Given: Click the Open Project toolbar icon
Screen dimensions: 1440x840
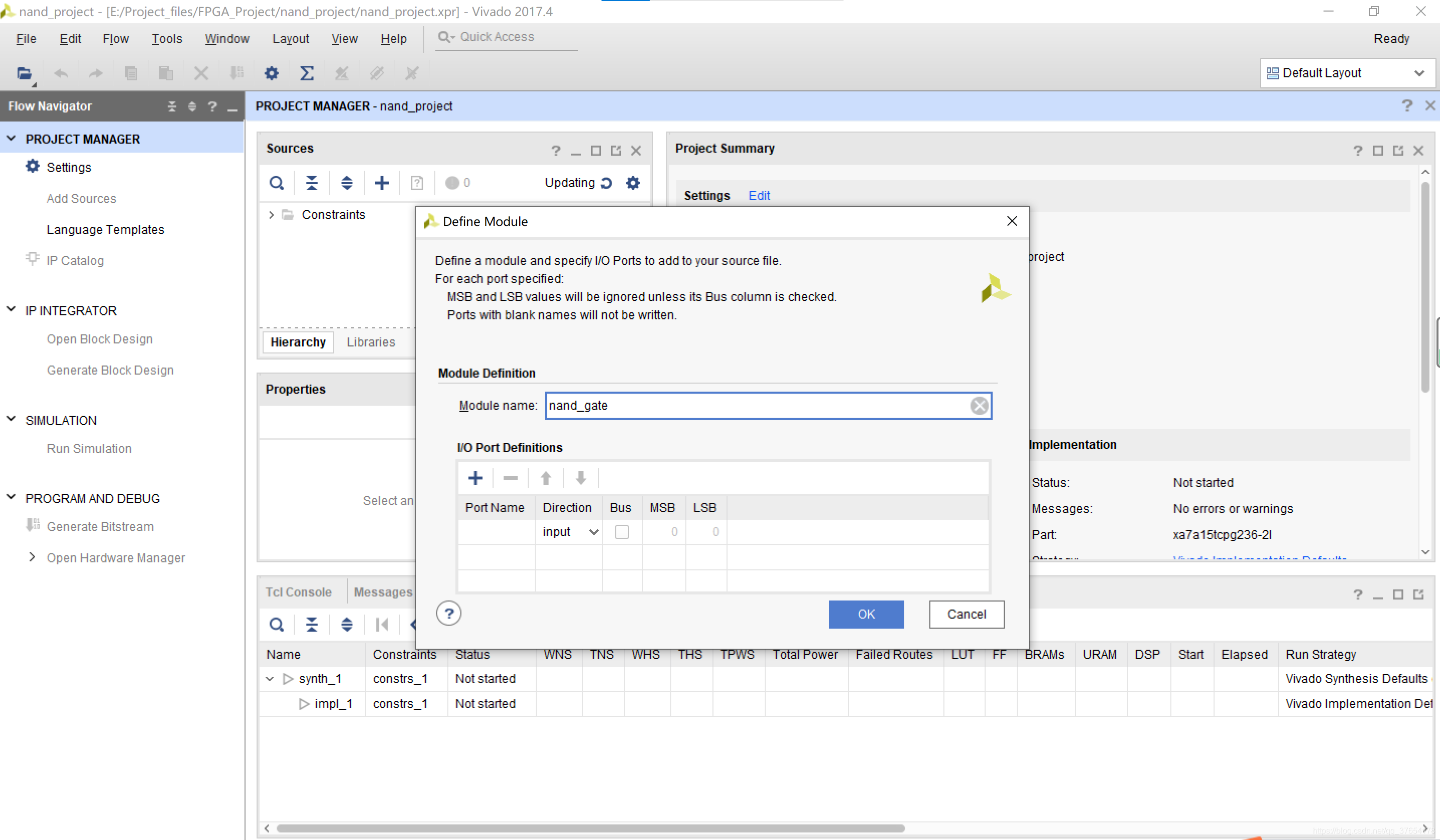Looking at the screenshot, I should [25, 73].
